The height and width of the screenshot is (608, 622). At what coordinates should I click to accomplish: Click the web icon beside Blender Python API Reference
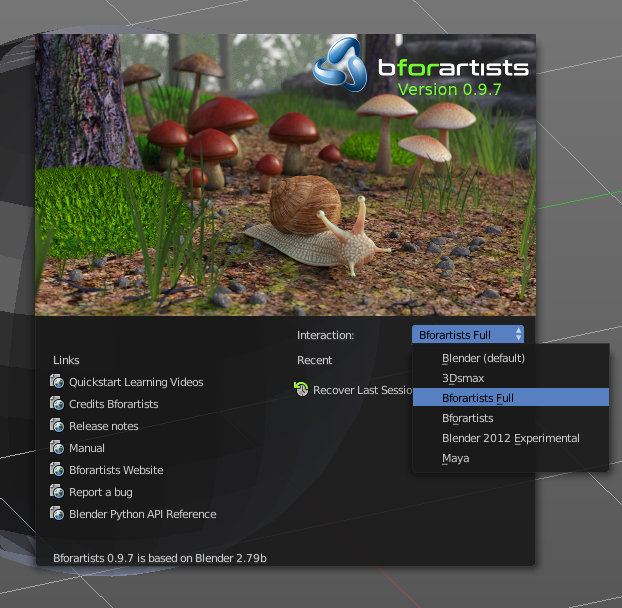tap(57, 514)
